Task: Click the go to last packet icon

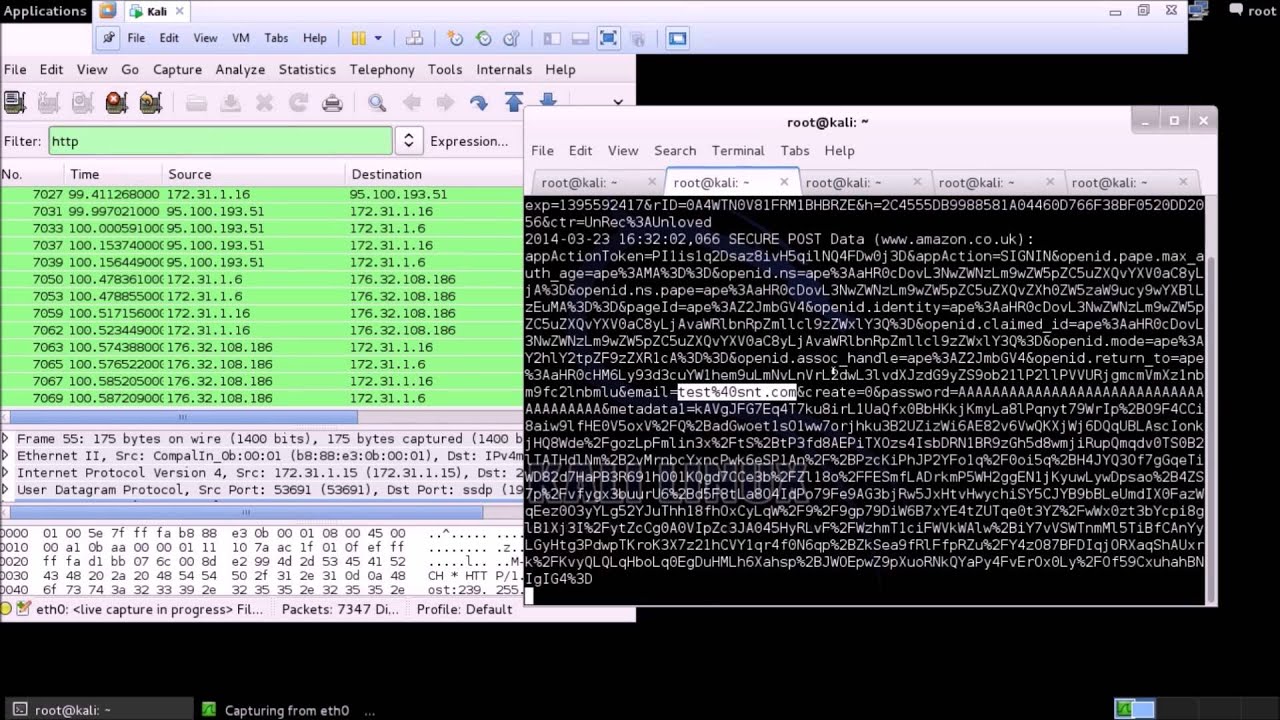Action: pos(547,100)
